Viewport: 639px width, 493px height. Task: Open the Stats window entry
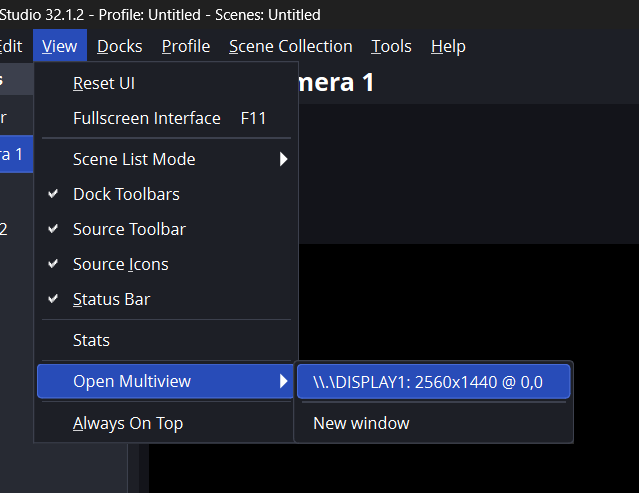(x=167, y=340)
